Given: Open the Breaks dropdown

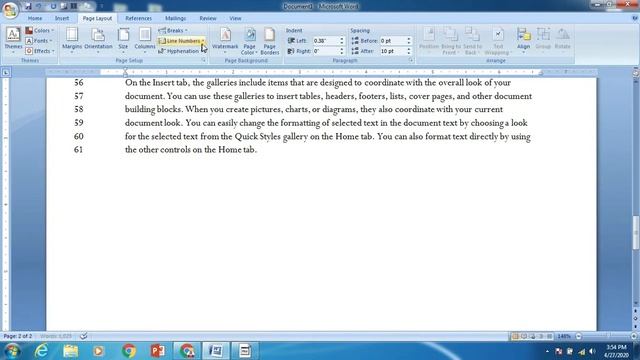Looking at the screenshot, I should [173, 31].
